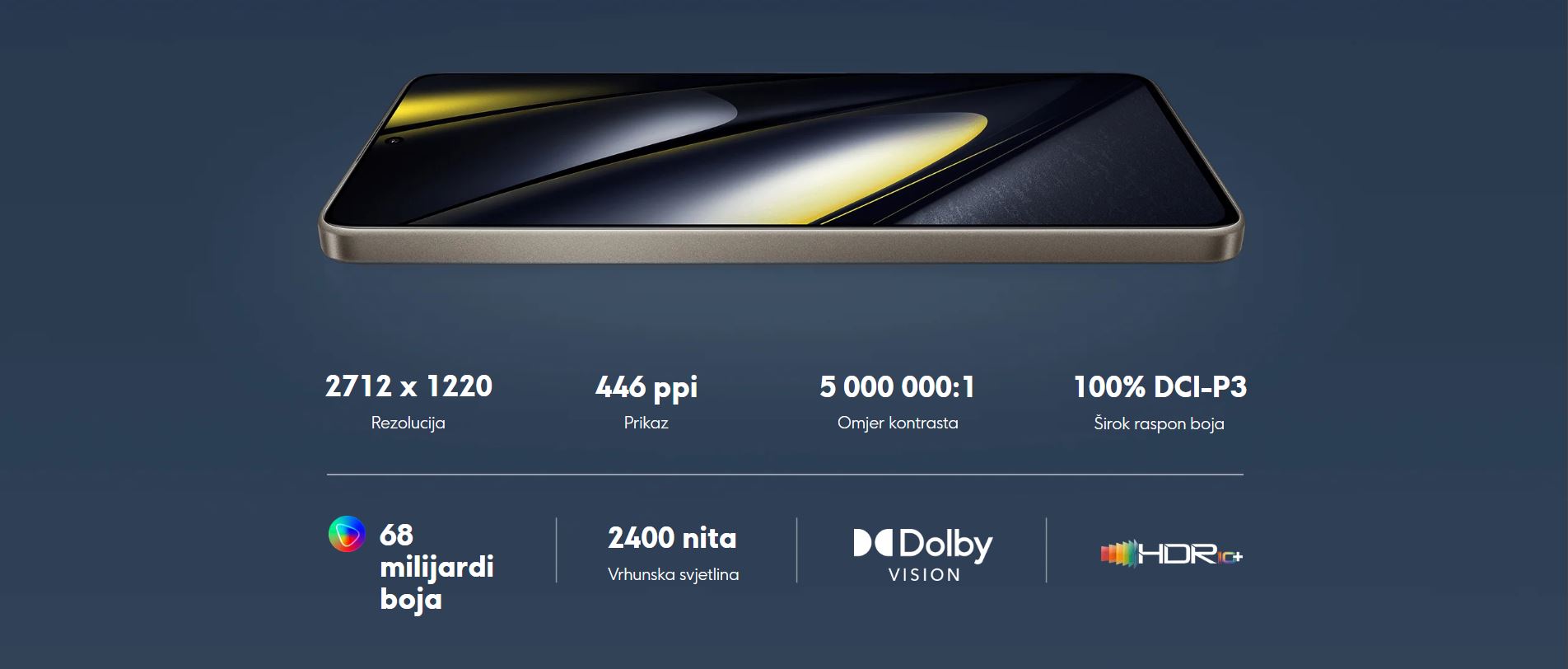Click the Rezolucija label

(x=408, y=423)
